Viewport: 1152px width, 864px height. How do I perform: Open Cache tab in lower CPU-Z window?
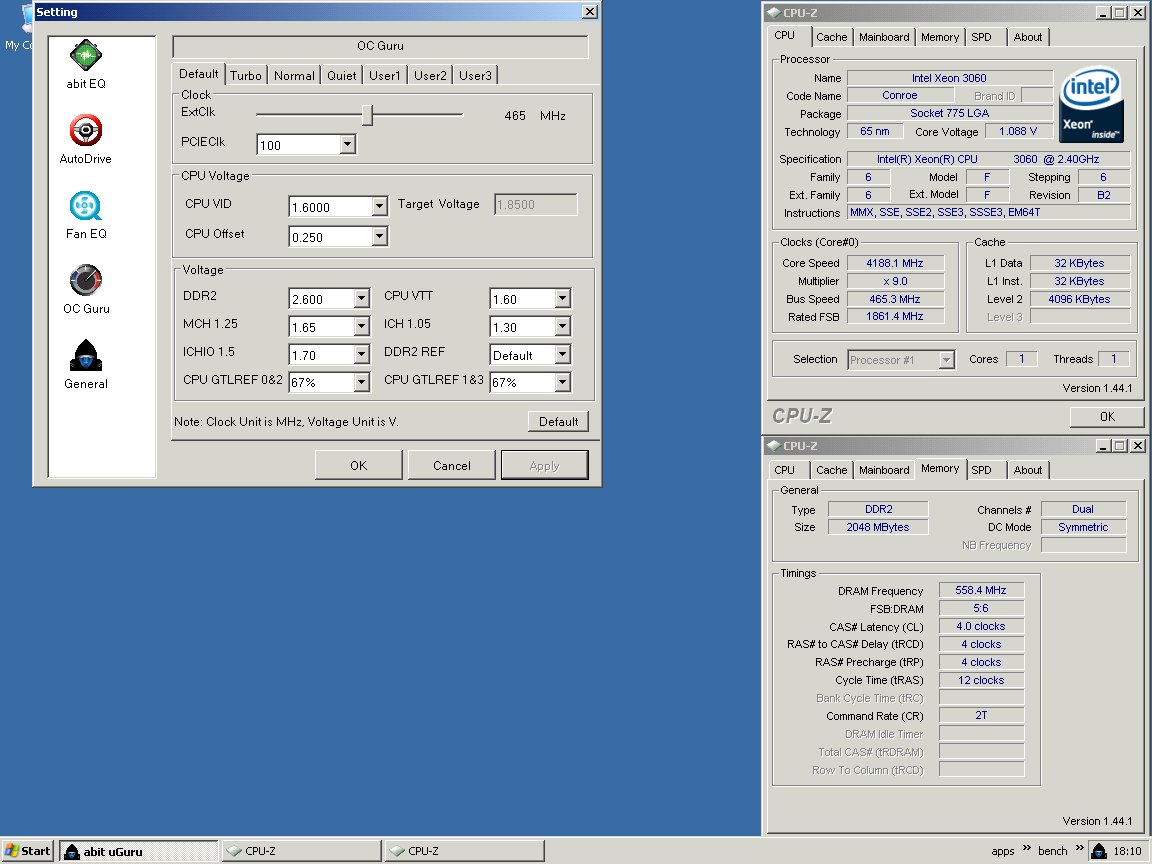(x=832, y=469)
